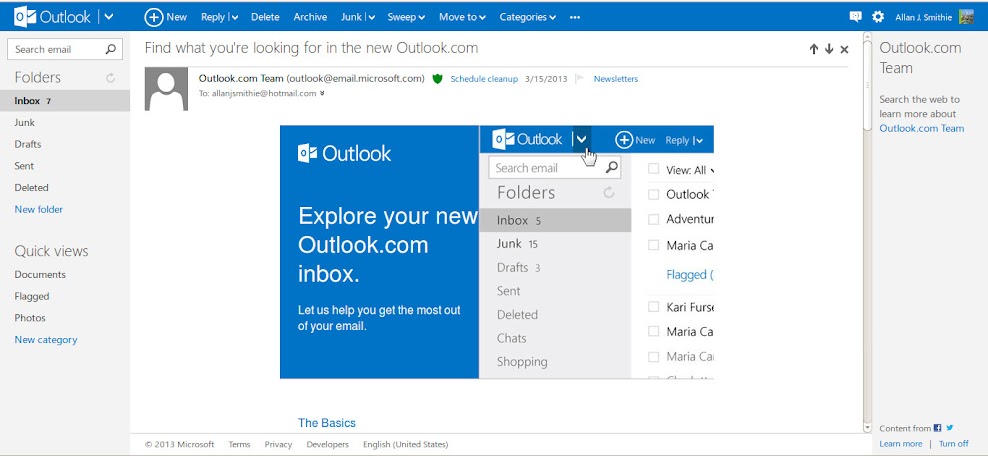Open the Move to menu
The height and width of the screenshot is (456, 988).
(462, 17)
